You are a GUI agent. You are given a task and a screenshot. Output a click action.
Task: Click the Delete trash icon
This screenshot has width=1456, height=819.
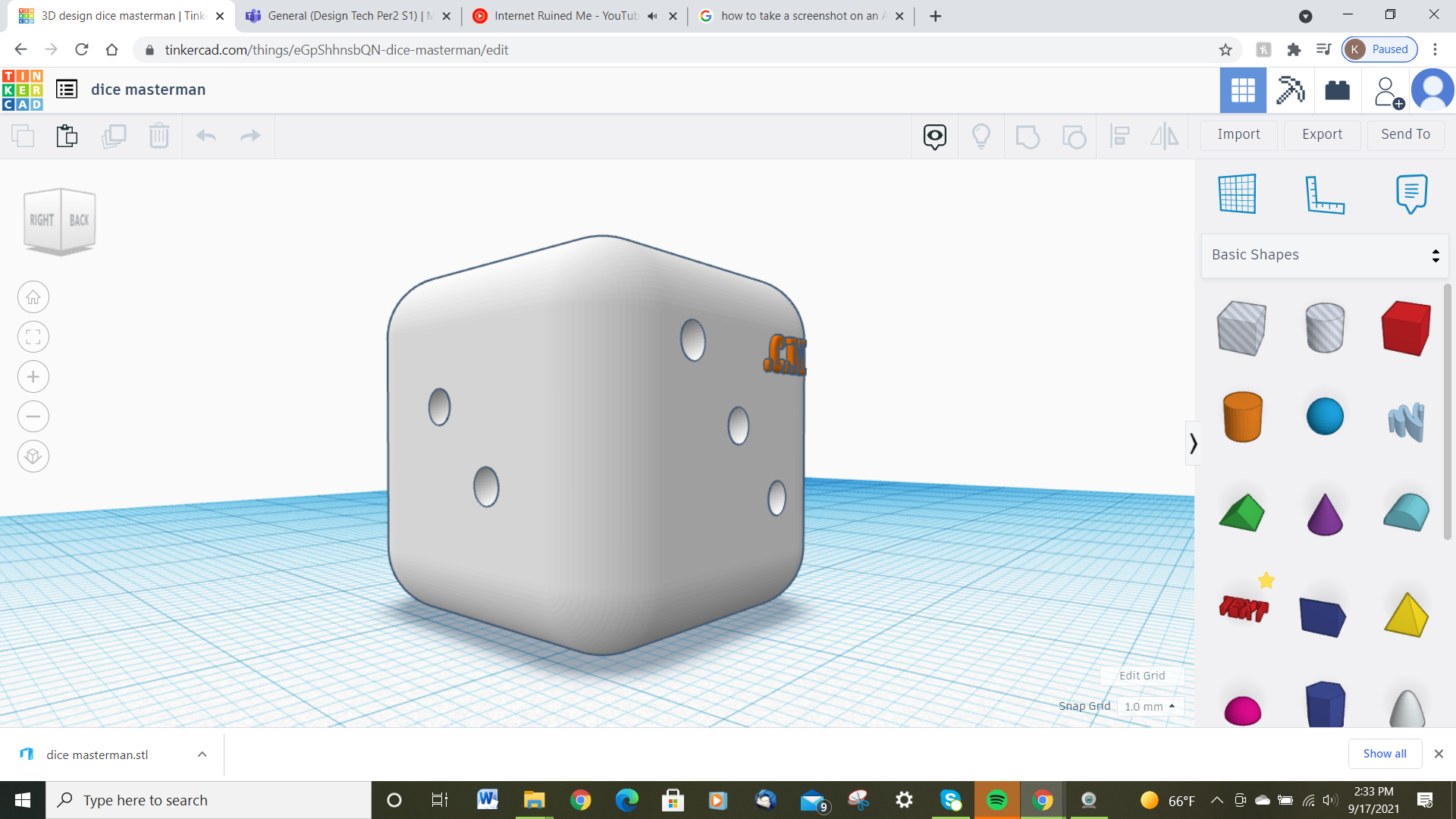[159, 136]
